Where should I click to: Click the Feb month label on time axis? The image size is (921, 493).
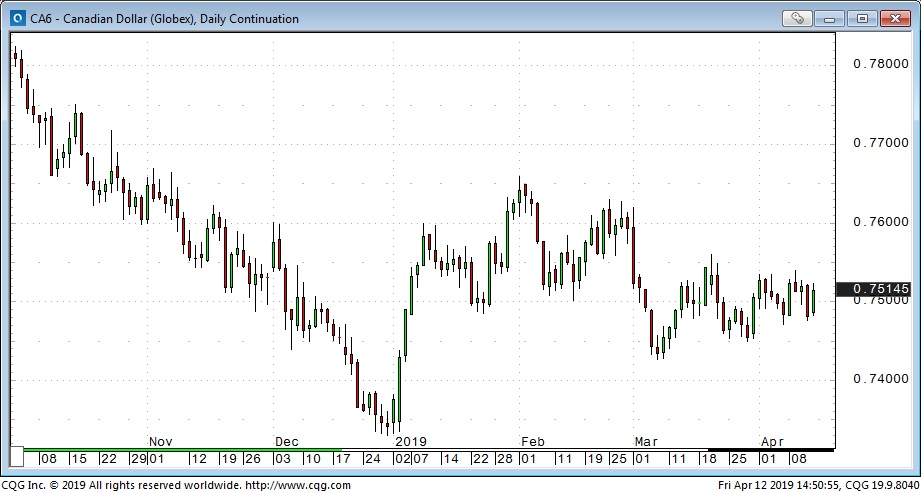tap(532, 442)
